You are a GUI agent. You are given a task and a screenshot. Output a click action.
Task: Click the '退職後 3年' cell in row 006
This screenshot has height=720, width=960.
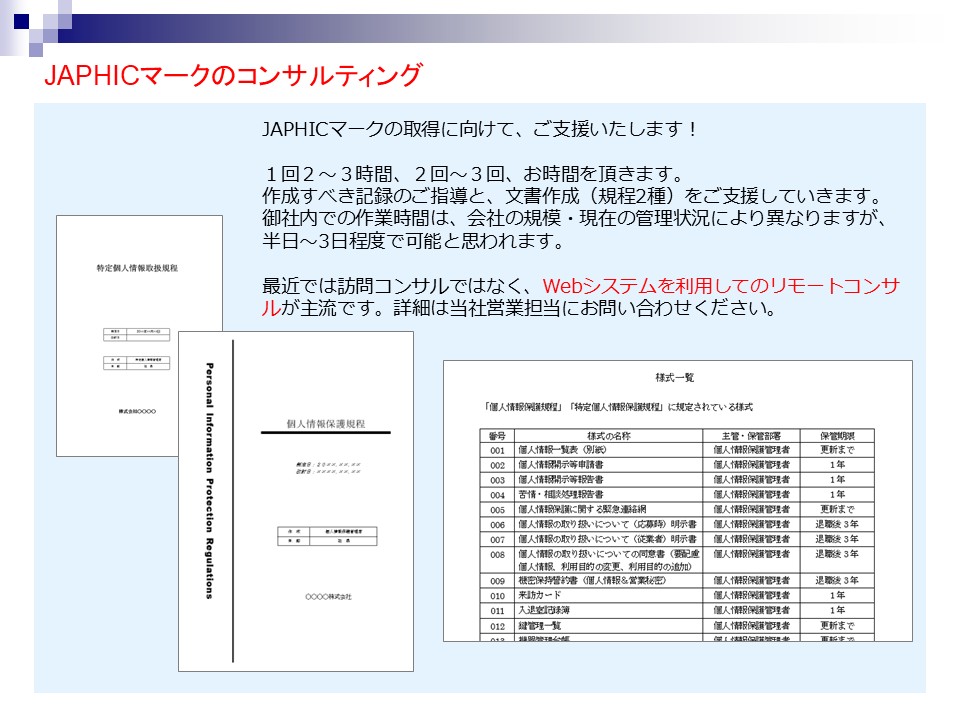coord(837,524)
